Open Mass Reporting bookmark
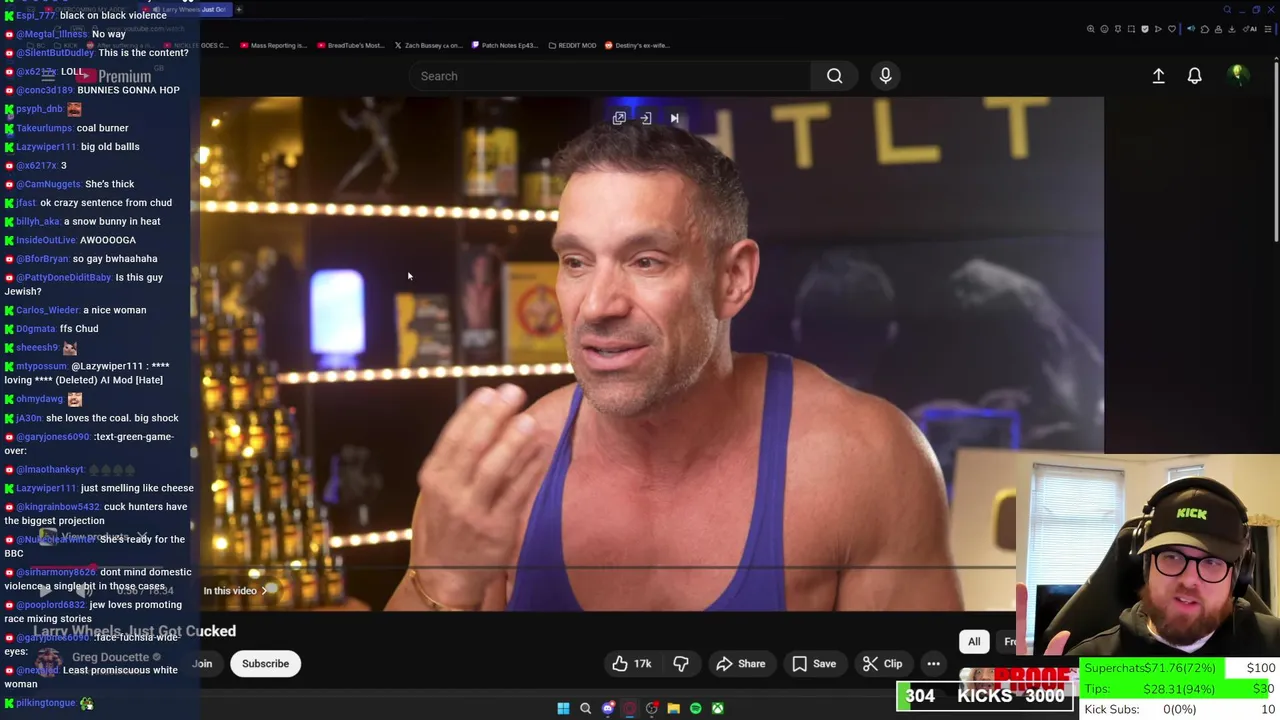The height and width of the screenshot is (720, 1280). pos(272,45)
